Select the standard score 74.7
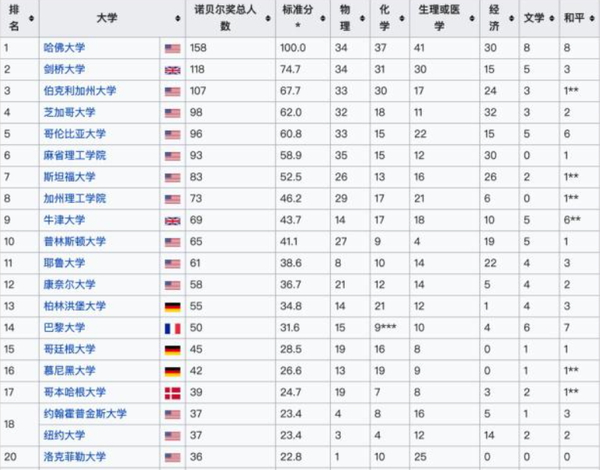 pyautogui.click(x=290, y=69)
